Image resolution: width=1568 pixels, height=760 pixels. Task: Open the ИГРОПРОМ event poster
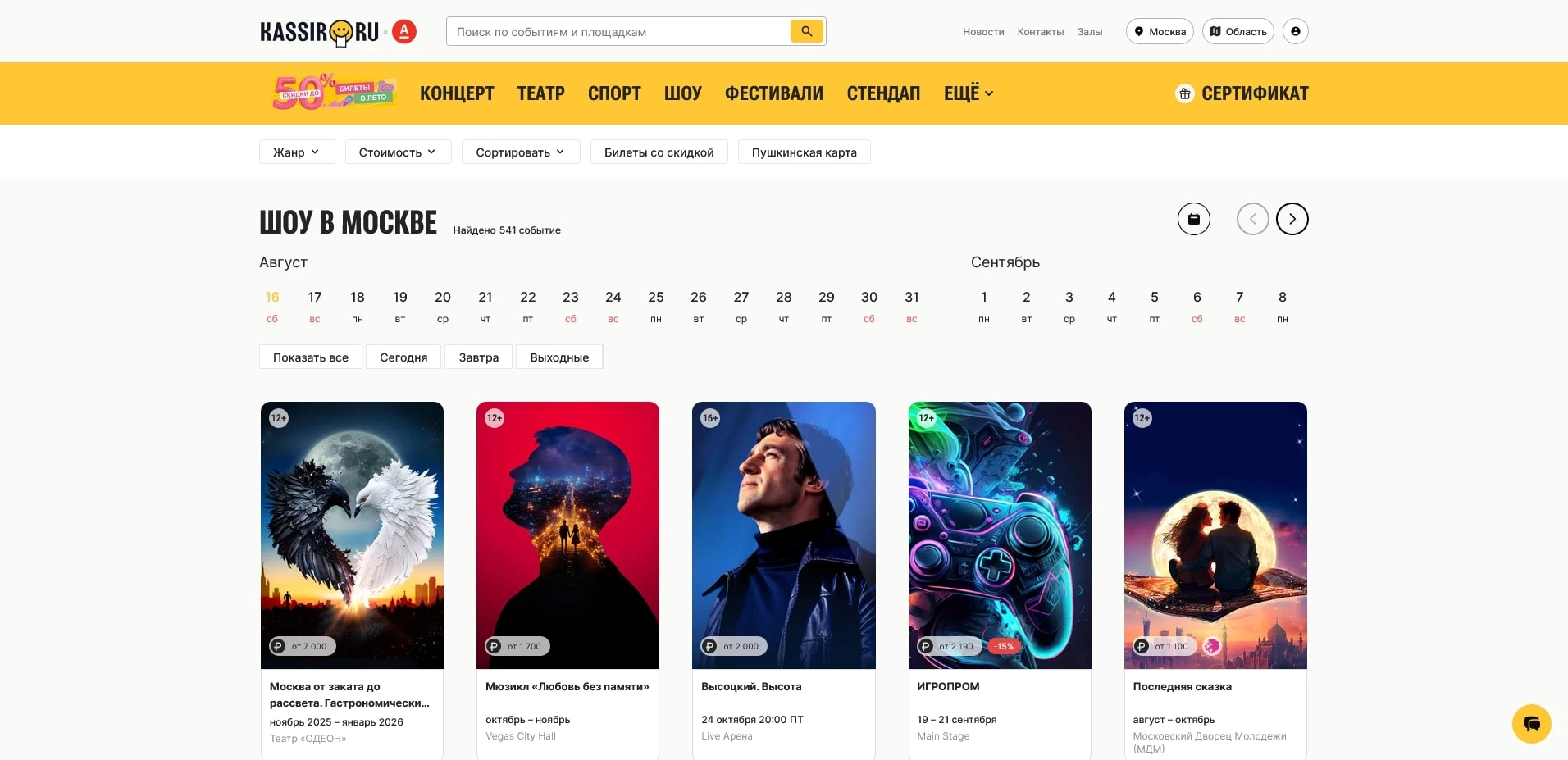1000,535
